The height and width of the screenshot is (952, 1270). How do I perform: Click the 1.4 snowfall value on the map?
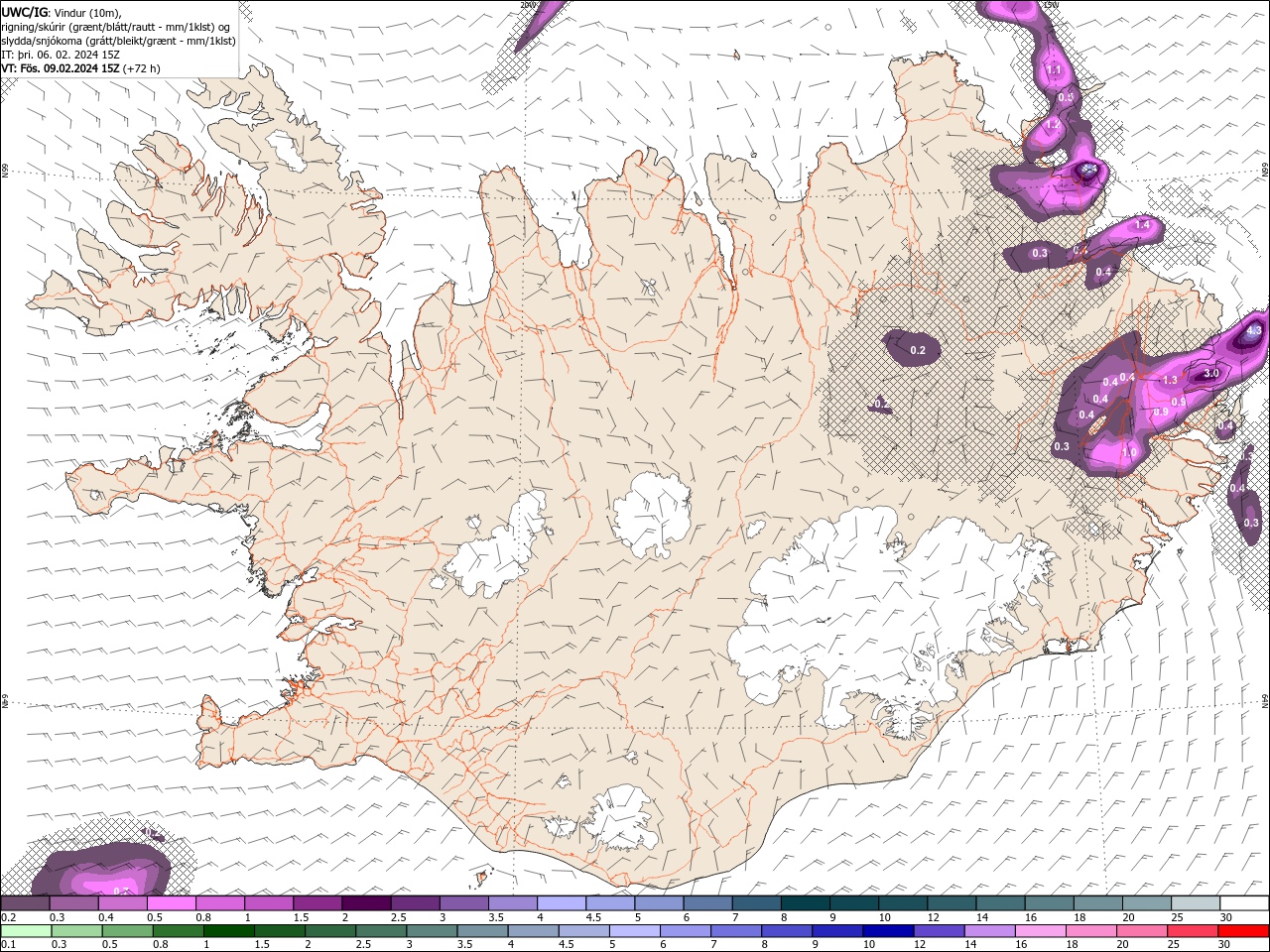click(x=1142, y=225)
